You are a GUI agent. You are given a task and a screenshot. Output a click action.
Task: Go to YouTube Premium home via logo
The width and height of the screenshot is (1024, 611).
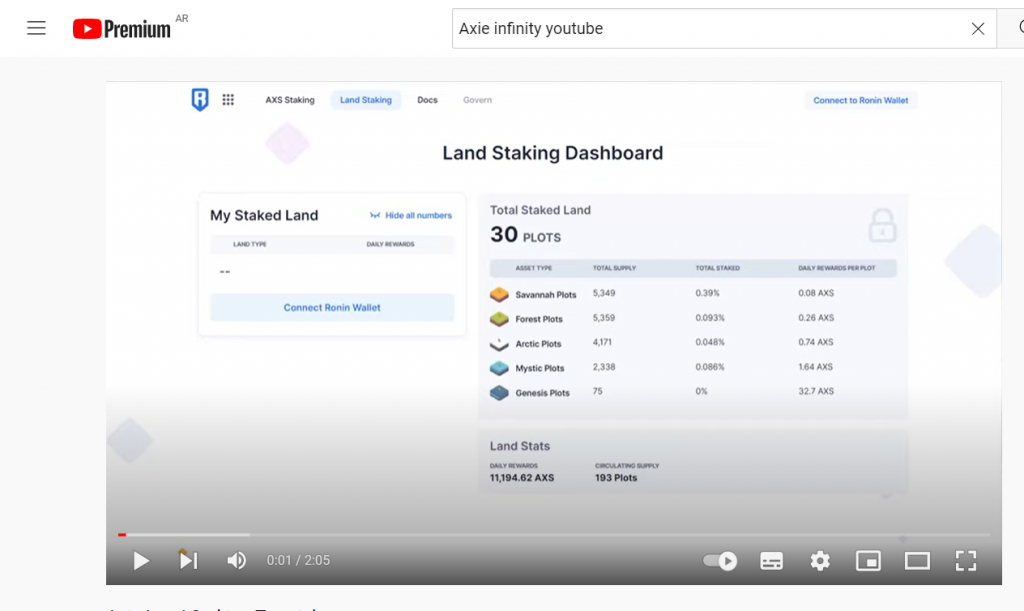(121, 29)
